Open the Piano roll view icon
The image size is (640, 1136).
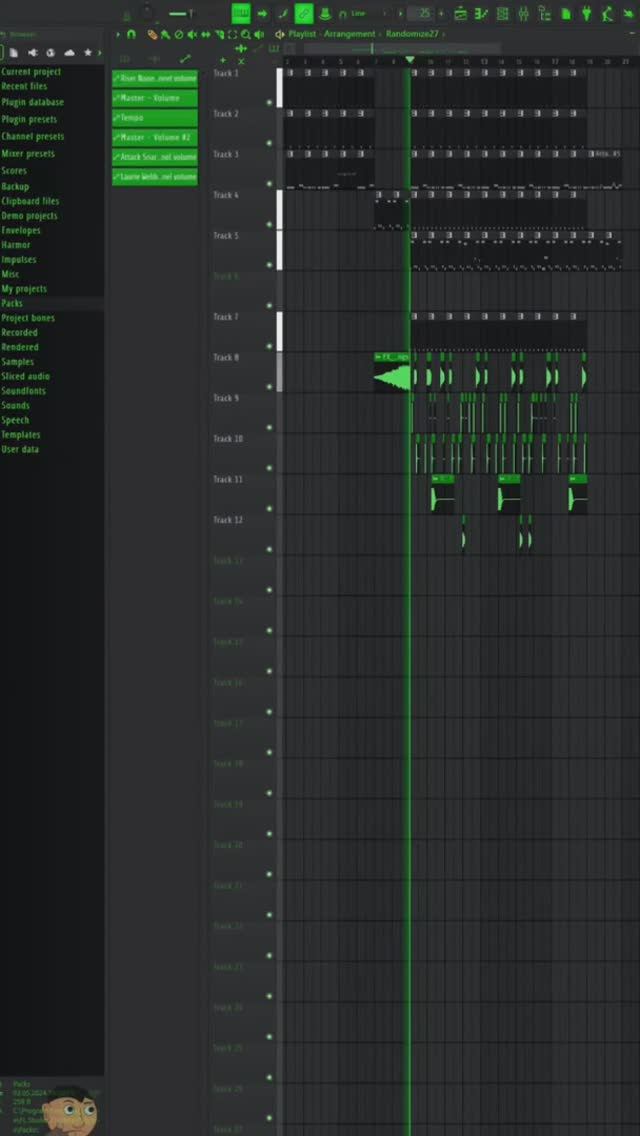481,14
